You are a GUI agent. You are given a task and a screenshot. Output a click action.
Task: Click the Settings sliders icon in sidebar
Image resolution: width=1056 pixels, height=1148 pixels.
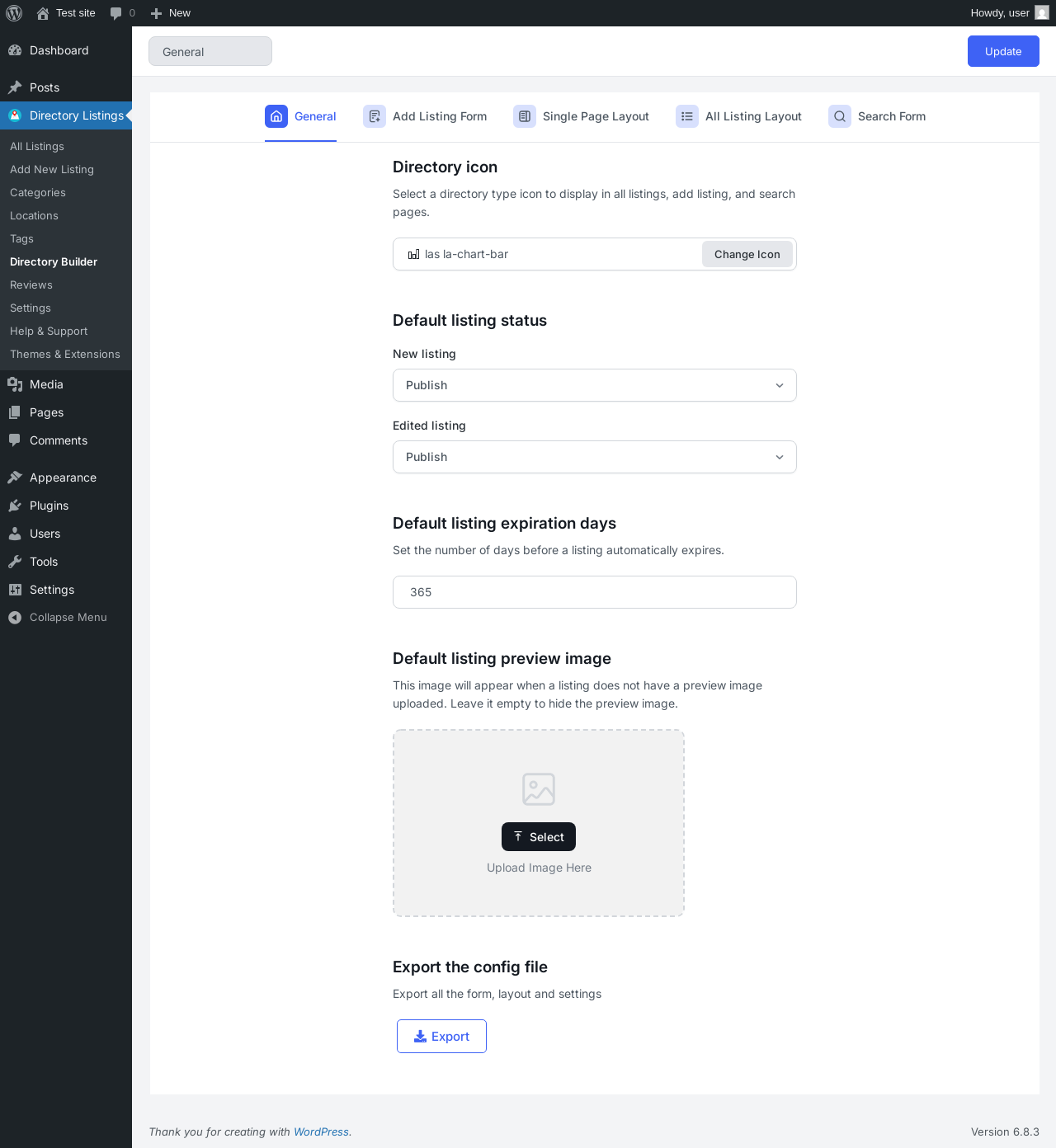pyautogui.click(x=15, y=590)
